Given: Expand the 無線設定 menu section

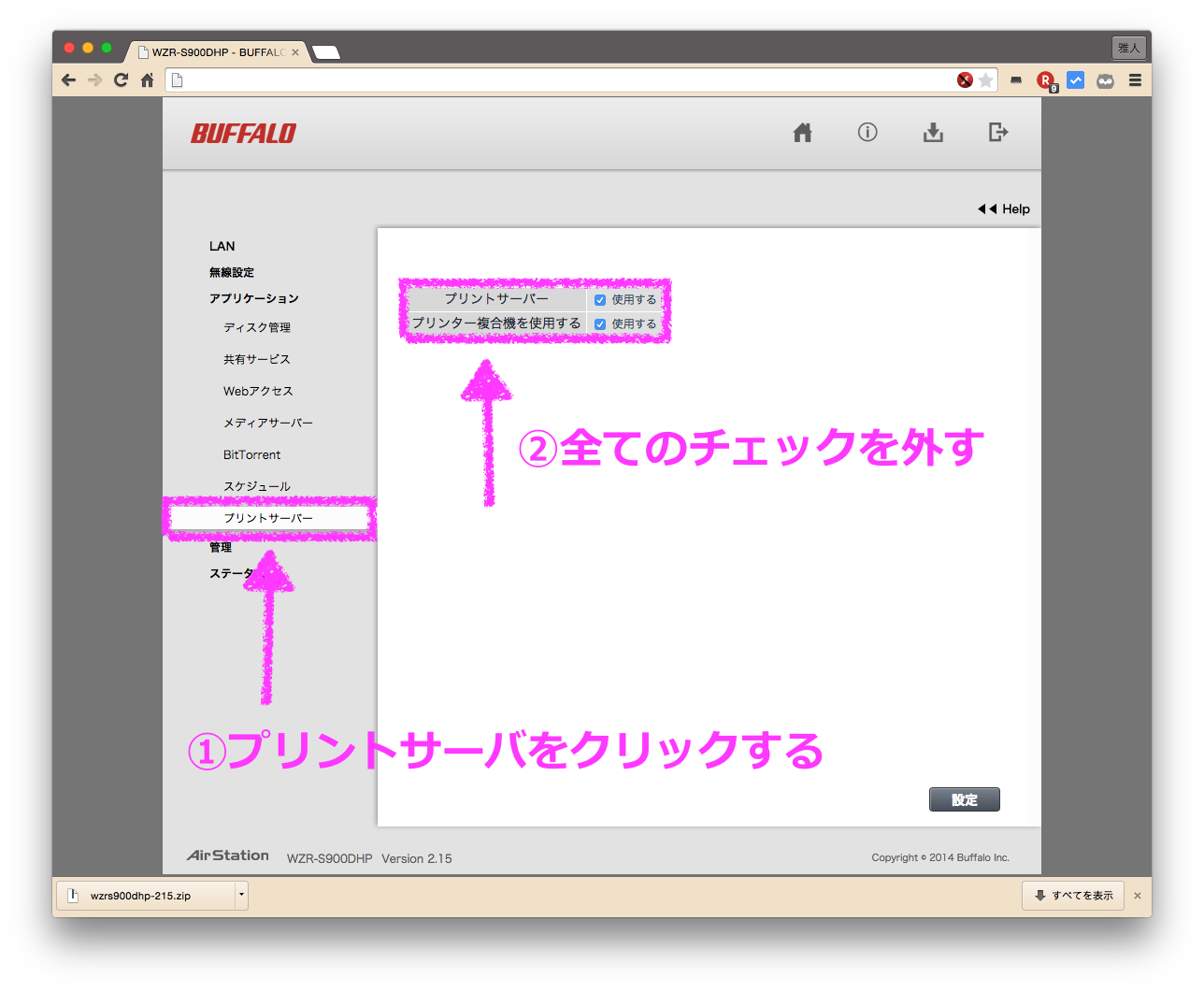Looking at the screenshot, I should pos(231,272).
